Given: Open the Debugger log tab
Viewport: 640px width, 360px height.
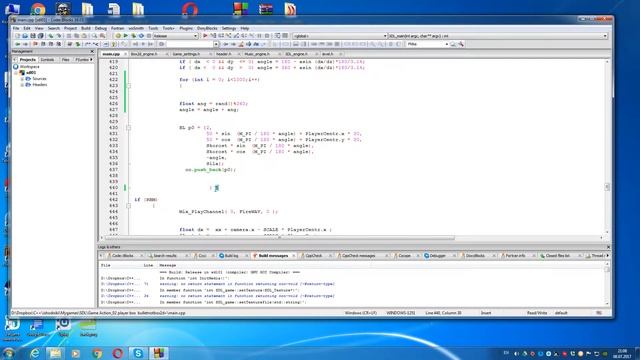Looking at the screenshot, I should click(x=437, y=256).
